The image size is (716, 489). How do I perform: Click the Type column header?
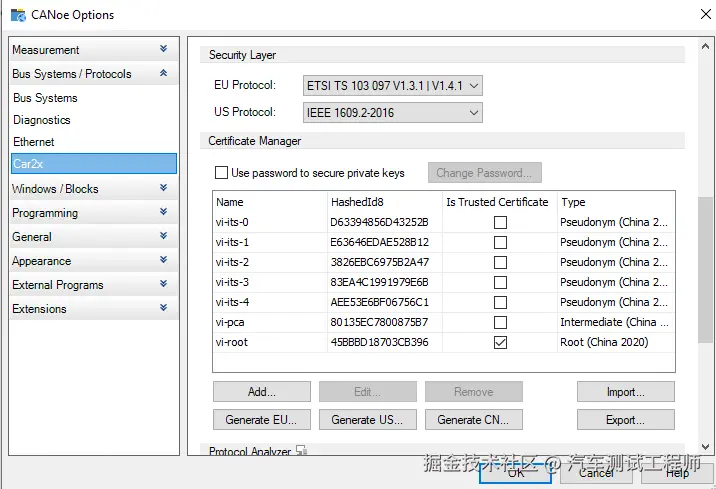coord(616,202)
